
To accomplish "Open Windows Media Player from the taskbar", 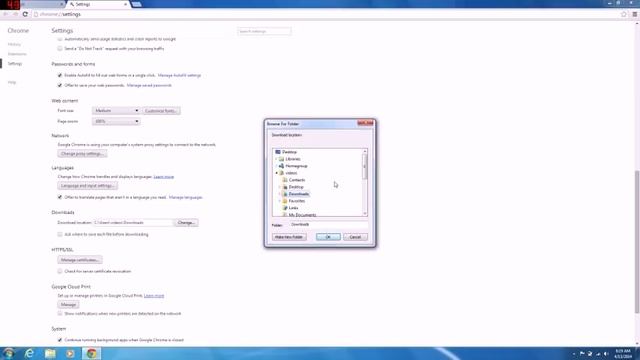I will [70, 353].
